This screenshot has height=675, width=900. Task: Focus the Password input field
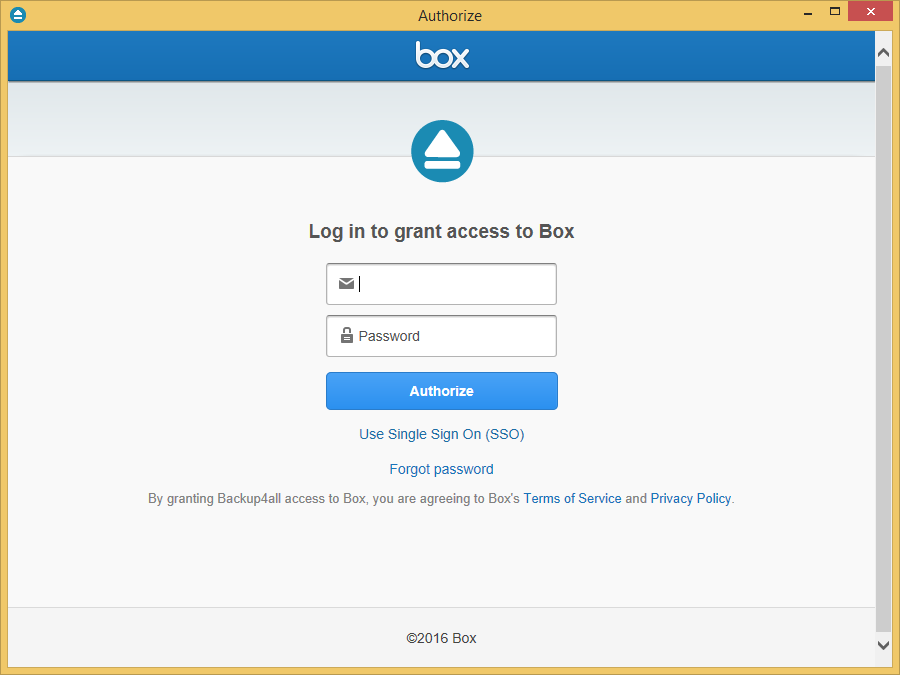coord(441,336)
